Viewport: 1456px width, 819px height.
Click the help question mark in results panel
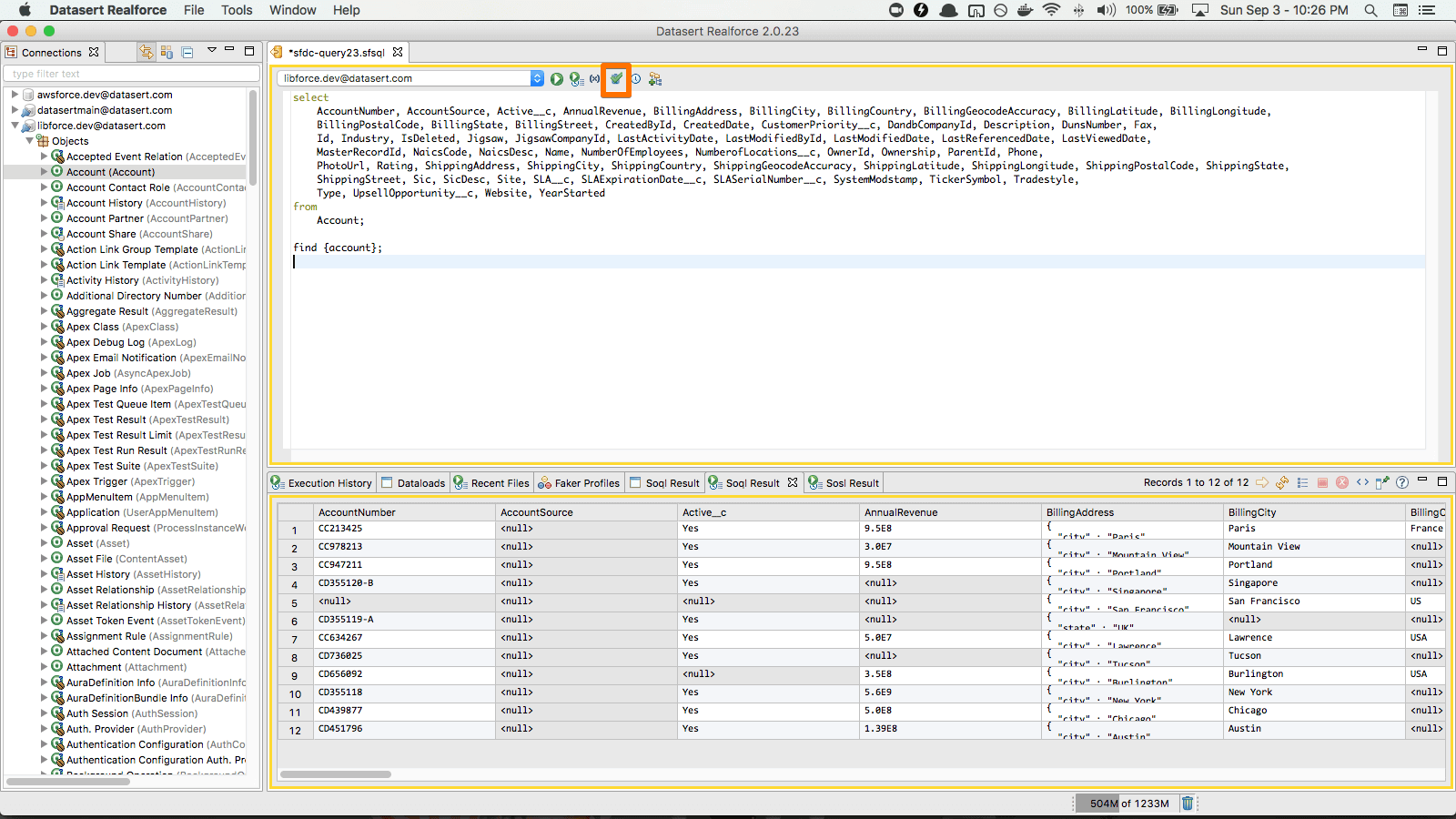(1402, 482)
